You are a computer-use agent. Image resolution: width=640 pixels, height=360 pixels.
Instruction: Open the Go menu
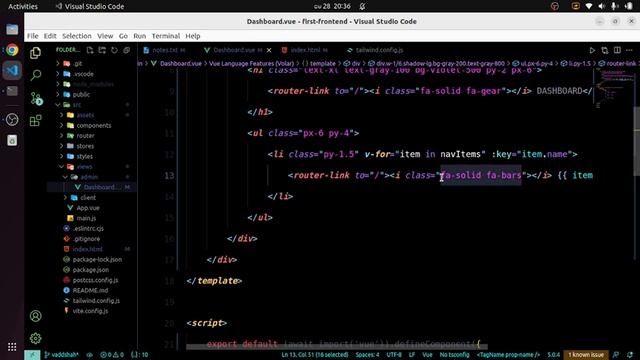pos(123,36)
